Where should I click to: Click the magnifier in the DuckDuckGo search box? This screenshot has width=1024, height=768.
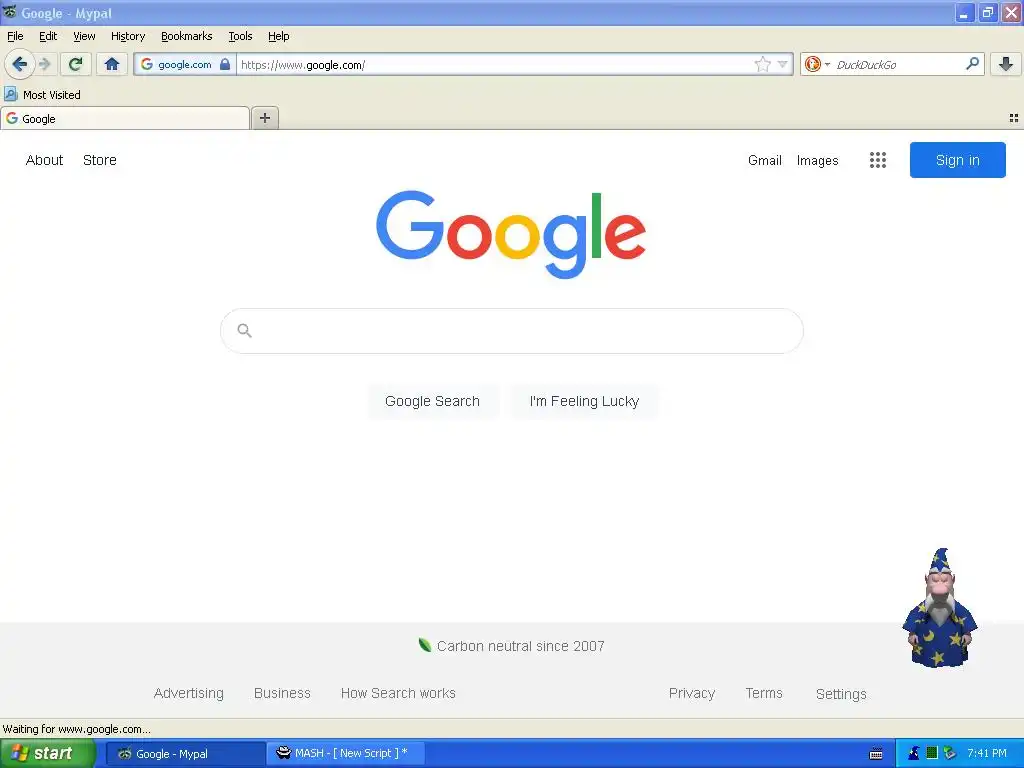972,64
